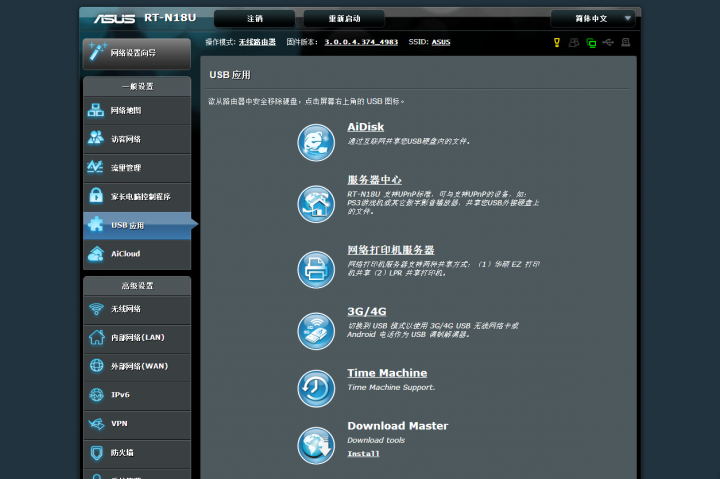The image size is (720, 479).
Task: Click the green network connection status icon
Action: (x=591, y=43)
